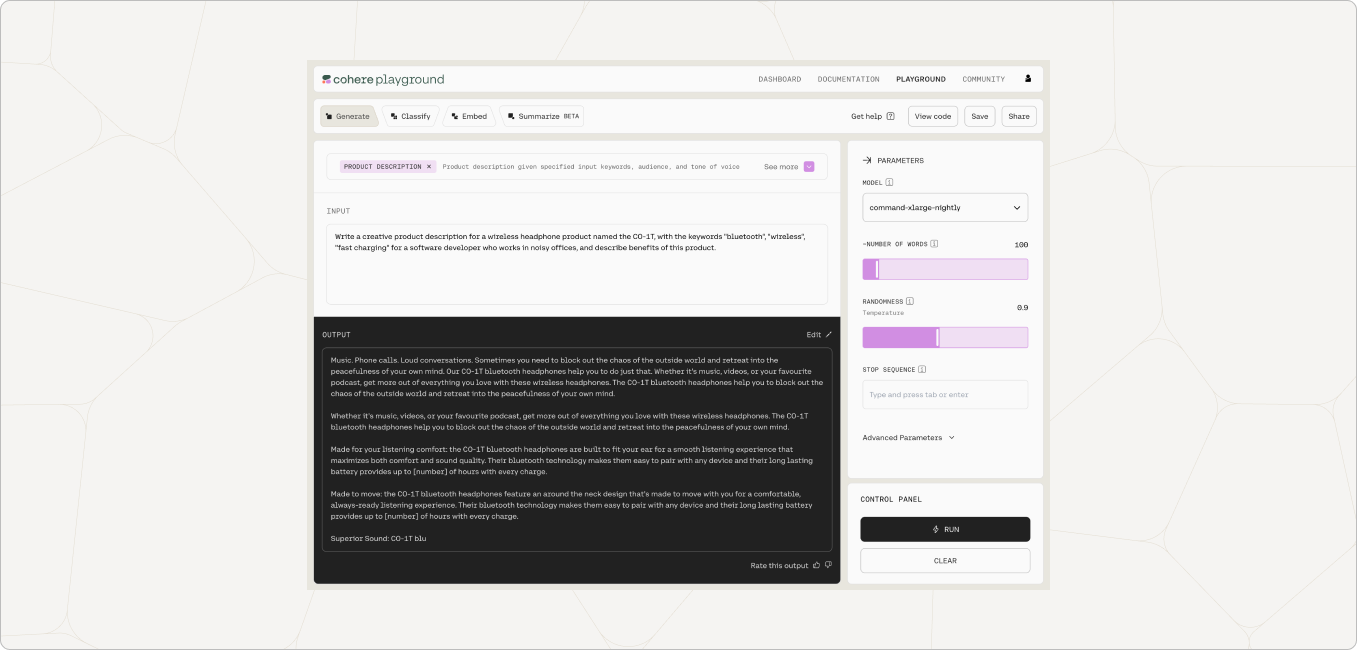Click the Randomness value 0.9
The height and width of the screenshot is (650, 1357).
[x=1022, y=307]
